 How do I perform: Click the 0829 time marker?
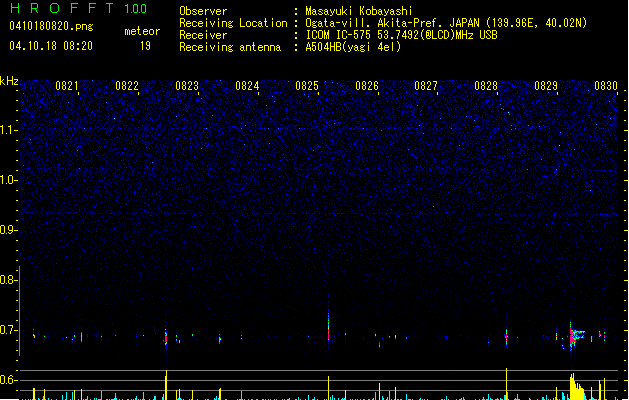pyautogui.click(x=546, y=86)
